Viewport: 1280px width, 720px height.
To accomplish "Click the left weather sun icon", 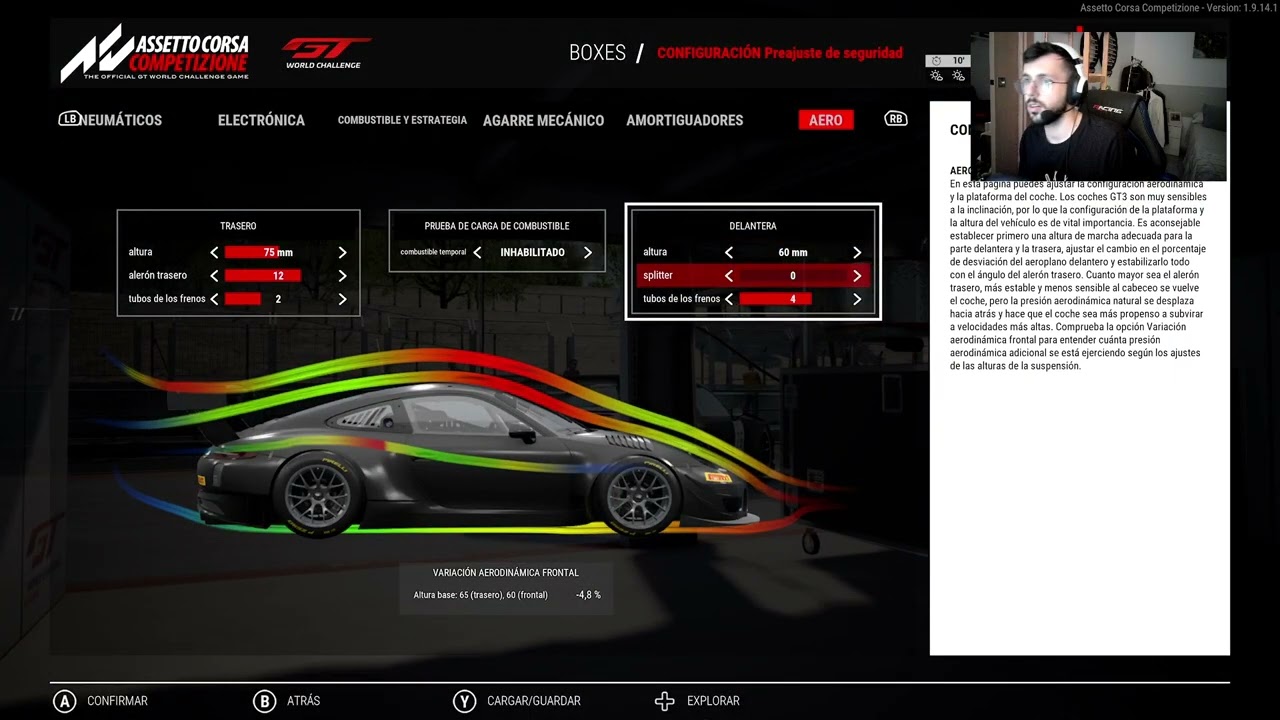I will coord(936,76).
